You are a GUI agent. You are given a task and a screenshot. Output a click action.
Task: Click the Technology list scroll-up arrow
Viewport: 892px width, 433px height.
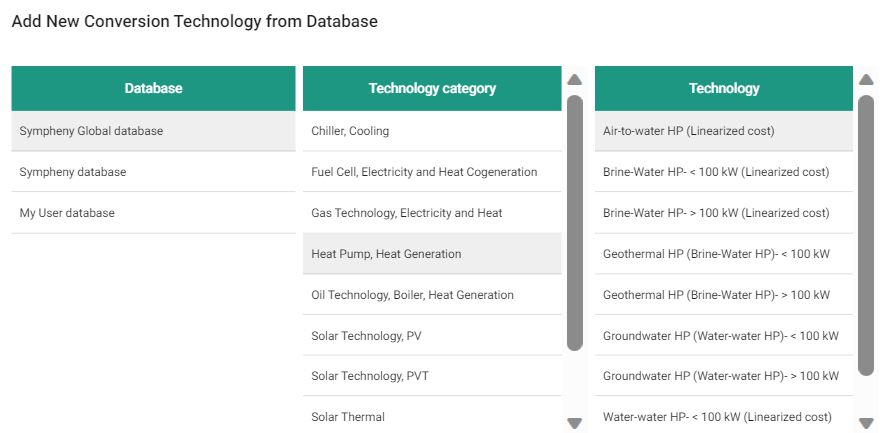[866, 80]
